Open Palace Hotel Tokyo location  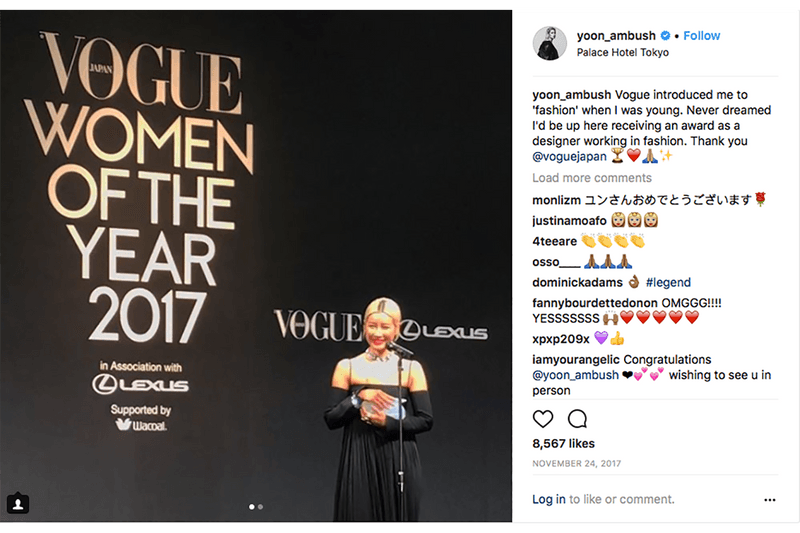(x=622, y=53)
